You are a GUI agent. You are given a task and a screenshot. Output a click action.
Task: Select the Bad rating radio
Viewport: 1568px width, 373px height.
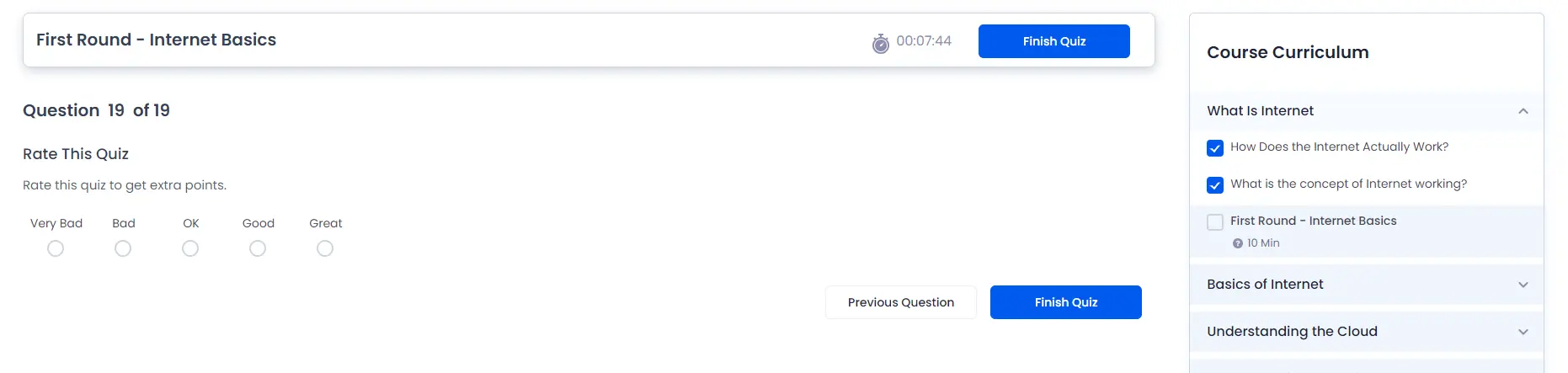(123, 248)
